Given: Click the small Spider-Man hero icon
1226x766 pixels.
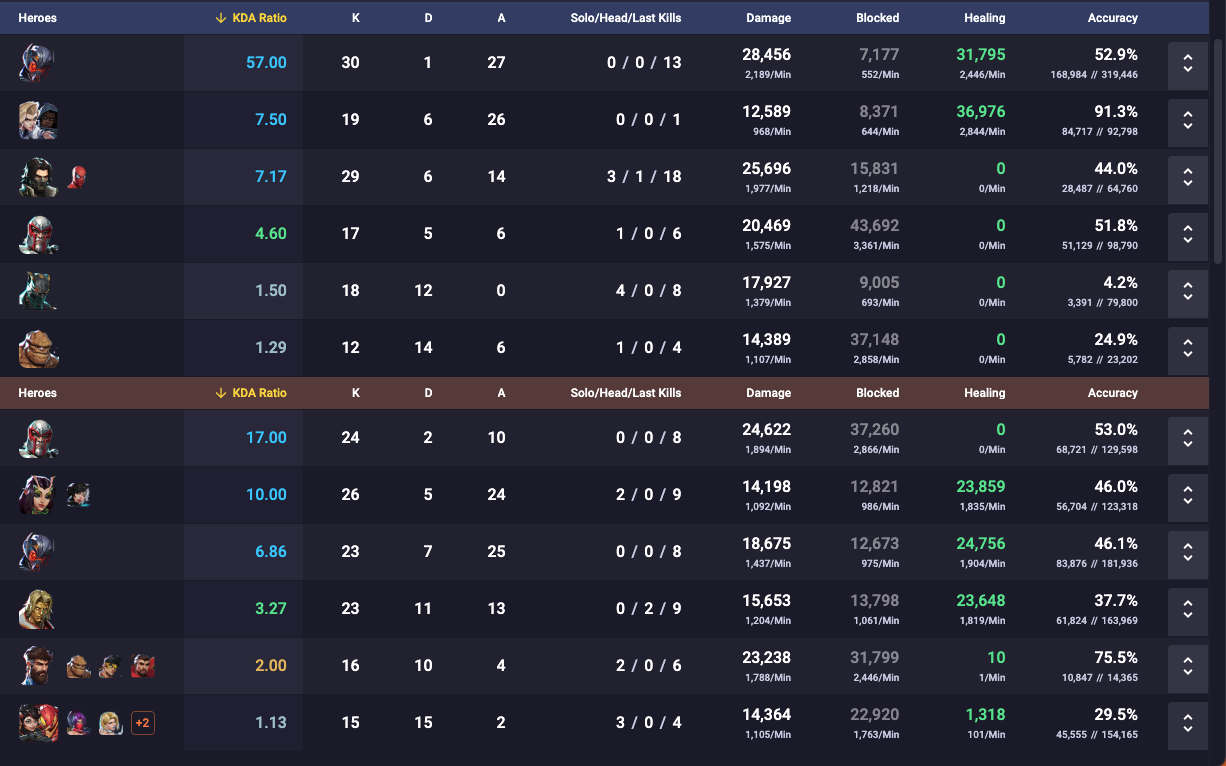Looking at the screenshot, I should pos(78,178).
